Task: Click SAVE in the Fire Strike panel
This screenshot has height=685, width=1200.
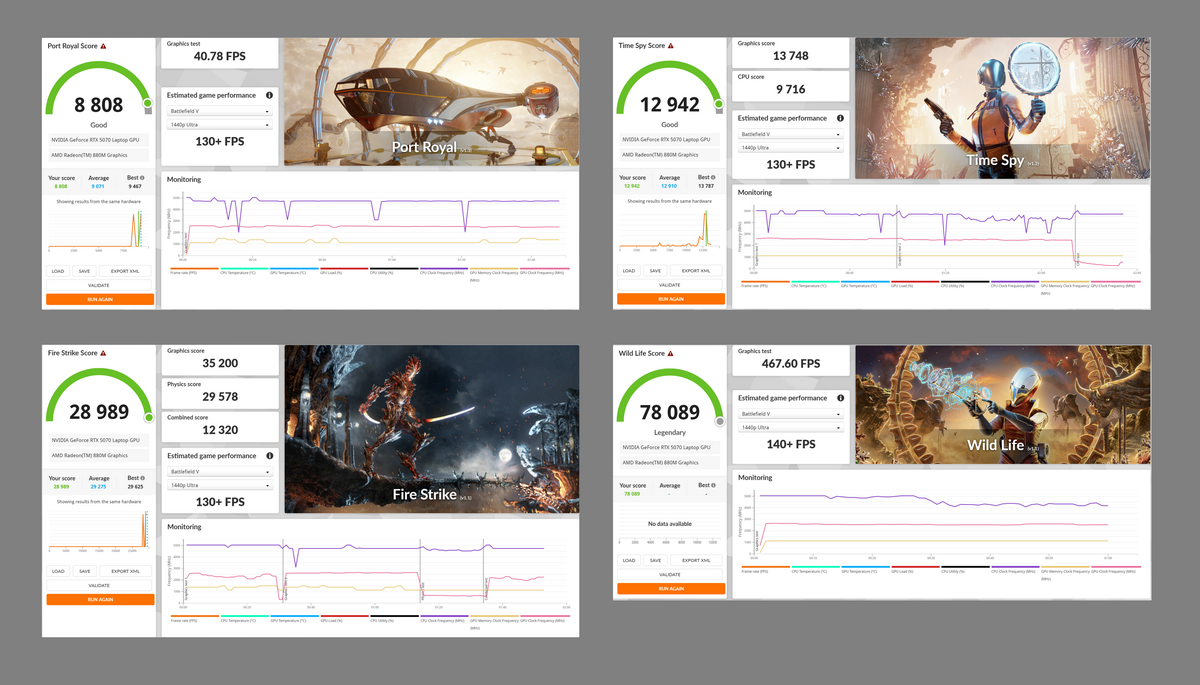Action: click(84, 571)
